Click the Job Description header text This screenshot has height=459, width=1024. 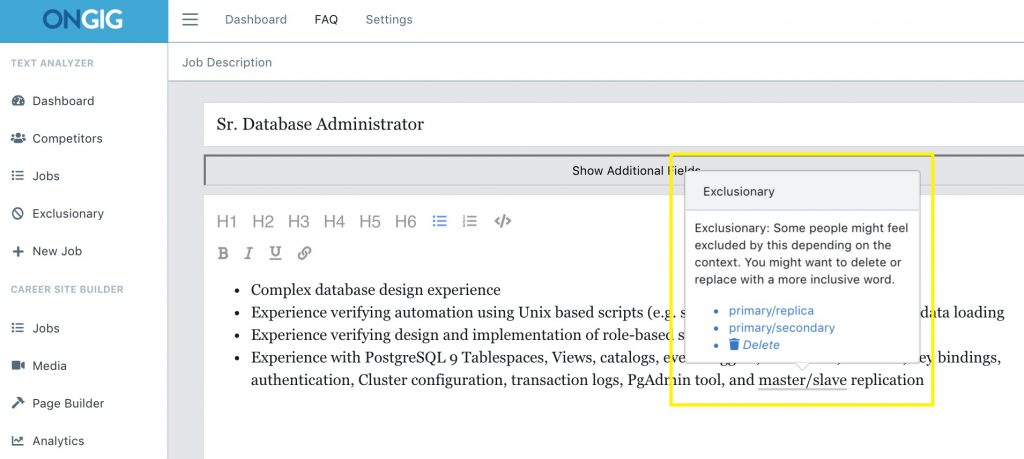(227, 63)
